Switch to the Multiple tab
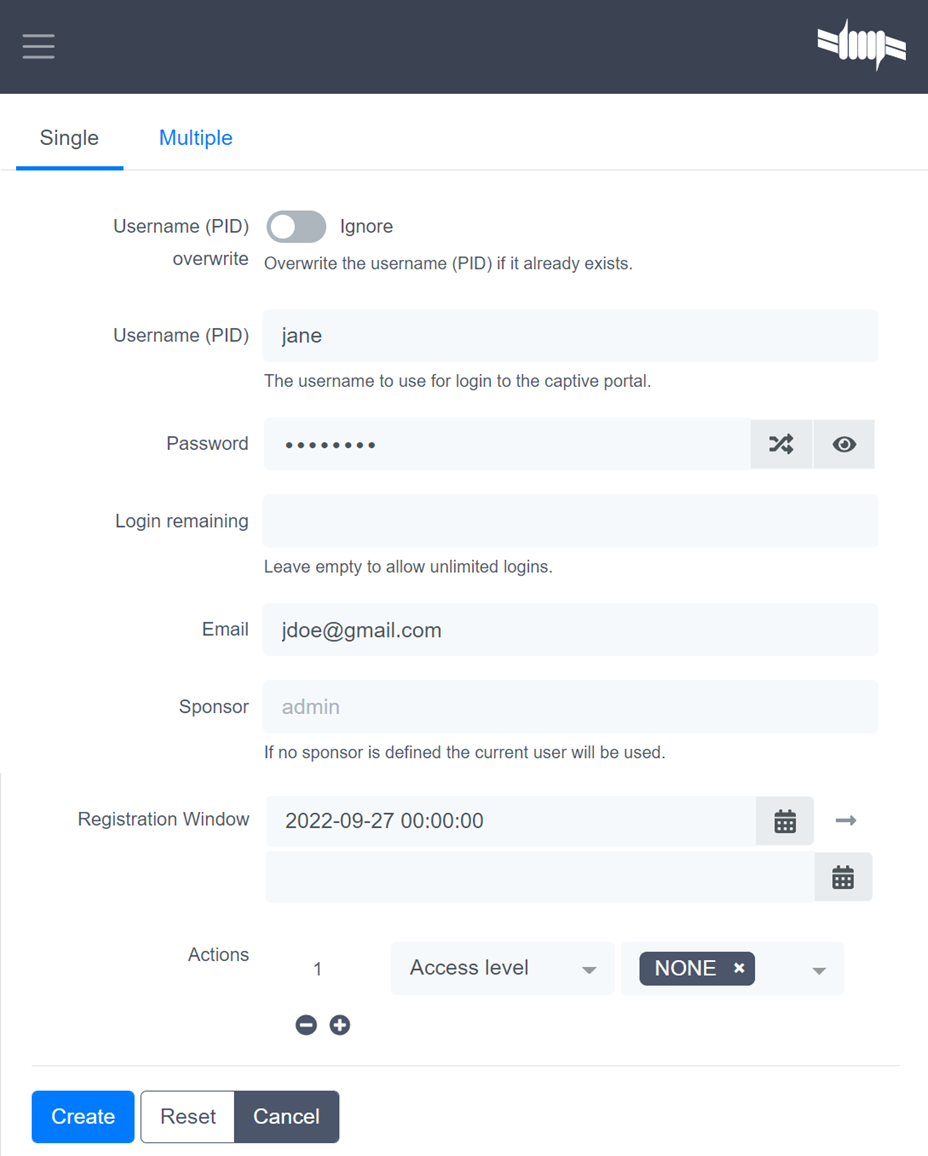Screen dimensions: 928x1156 196,138
